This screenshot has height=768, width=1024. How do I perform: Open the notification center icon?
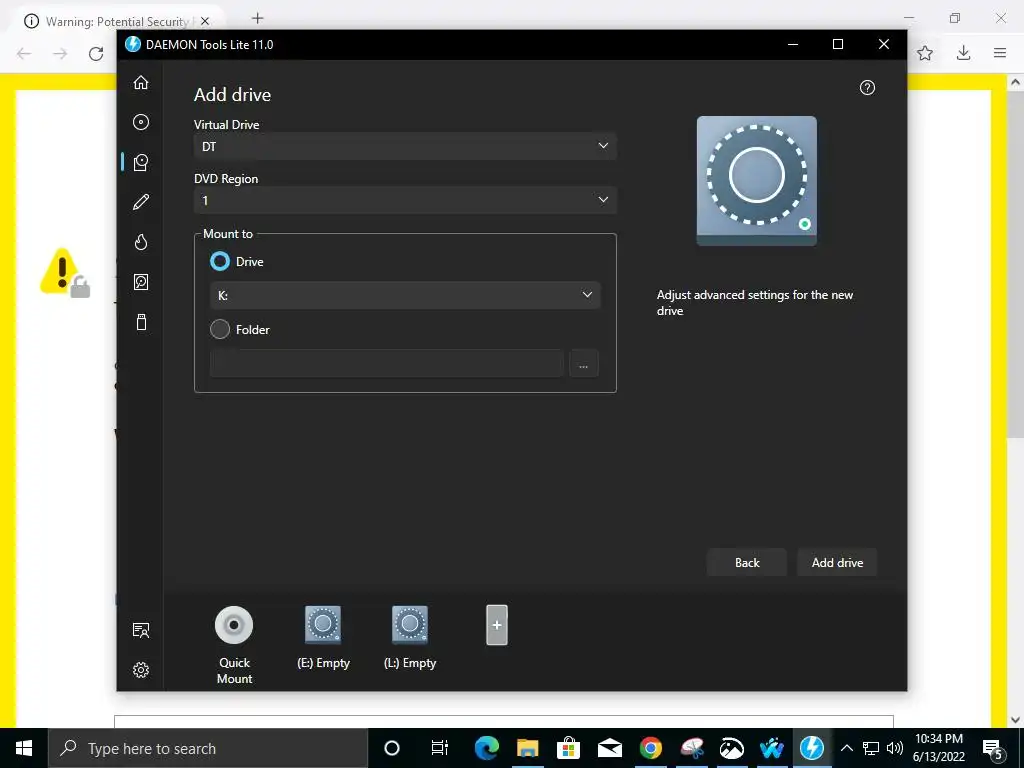coord(993,748)
